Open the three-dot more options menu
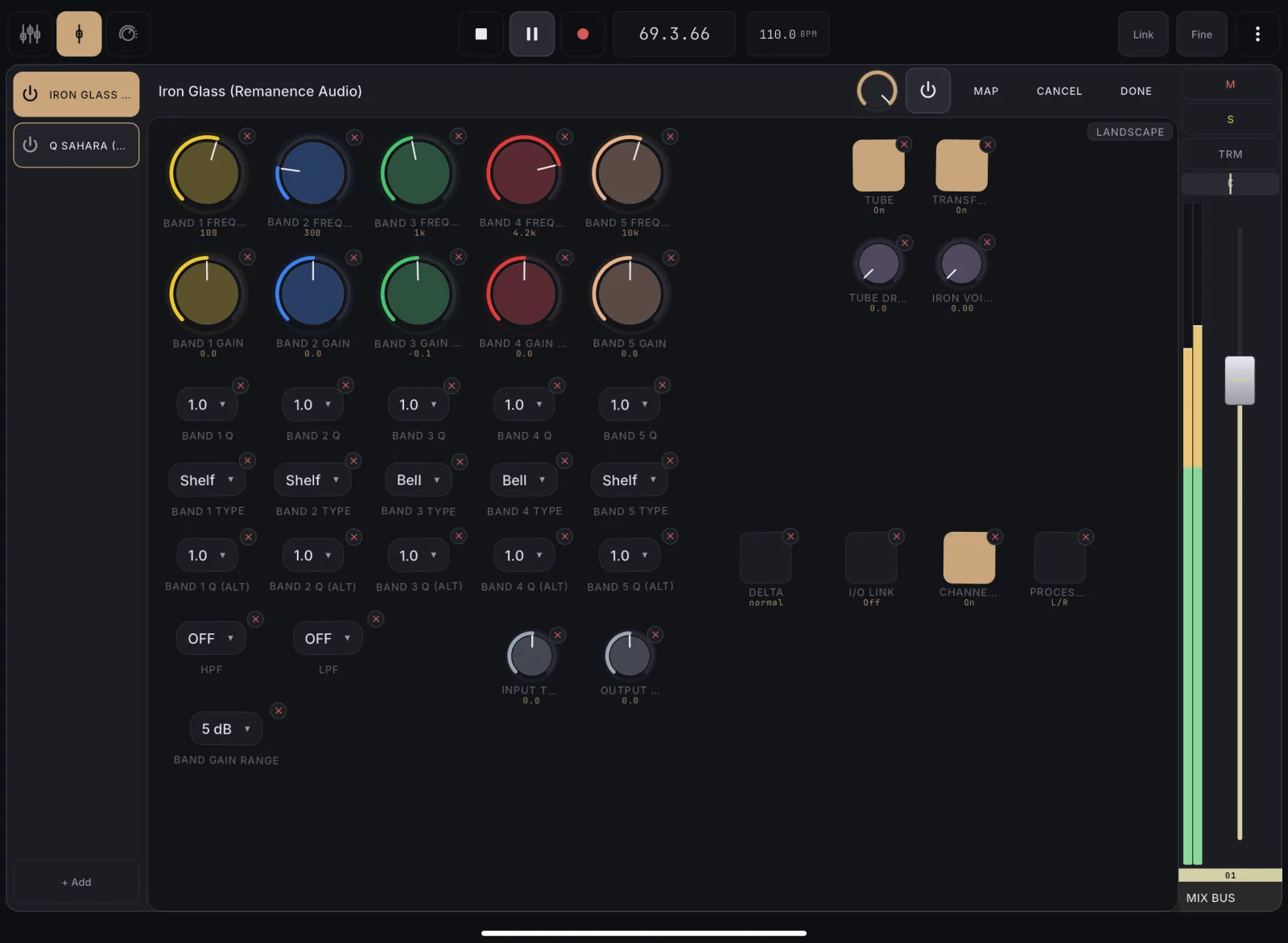 click(x=1257, y=34)
